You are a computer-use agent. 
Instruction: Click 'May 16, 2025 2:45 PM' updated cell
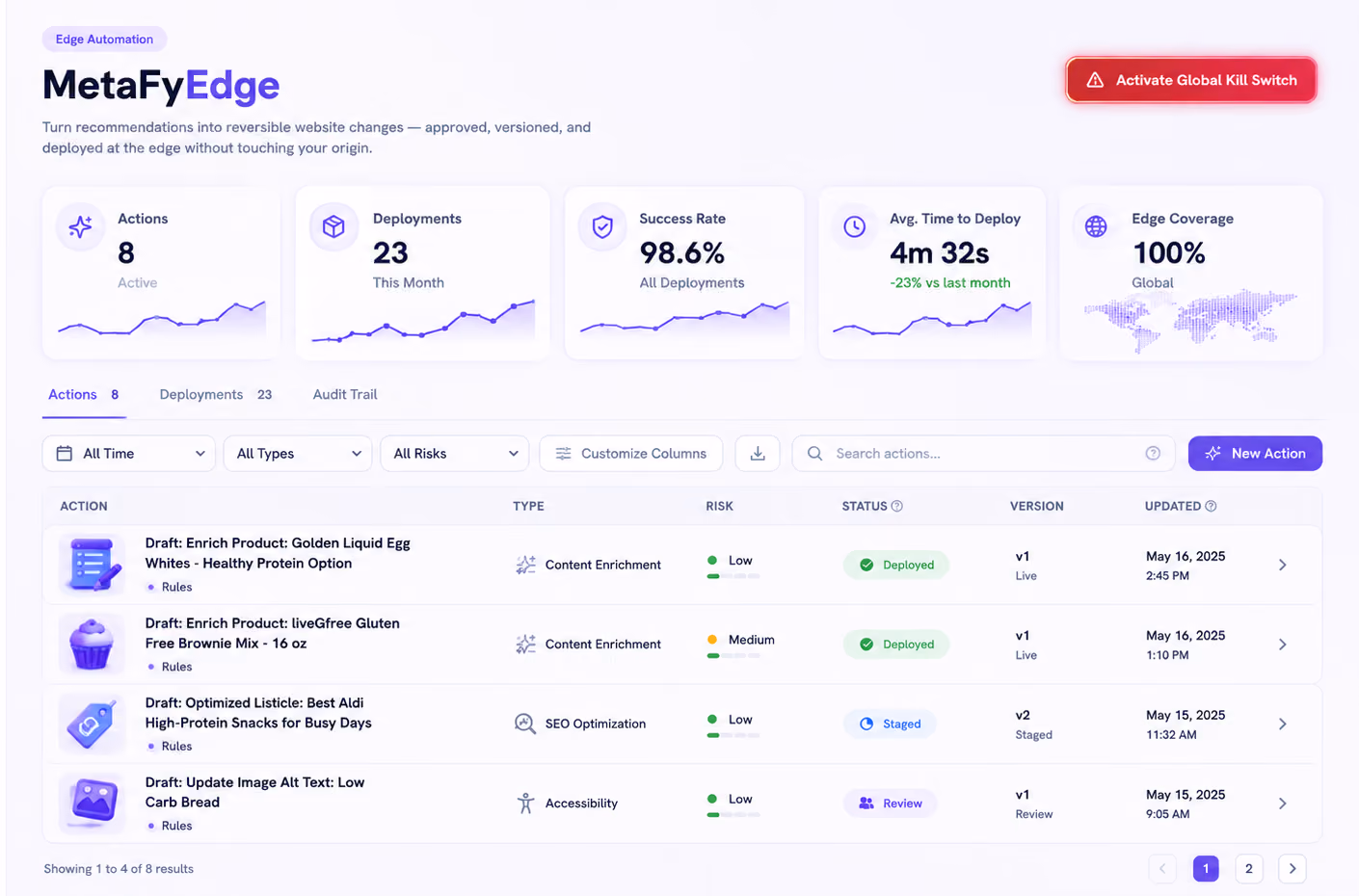tap(1186, 566)
